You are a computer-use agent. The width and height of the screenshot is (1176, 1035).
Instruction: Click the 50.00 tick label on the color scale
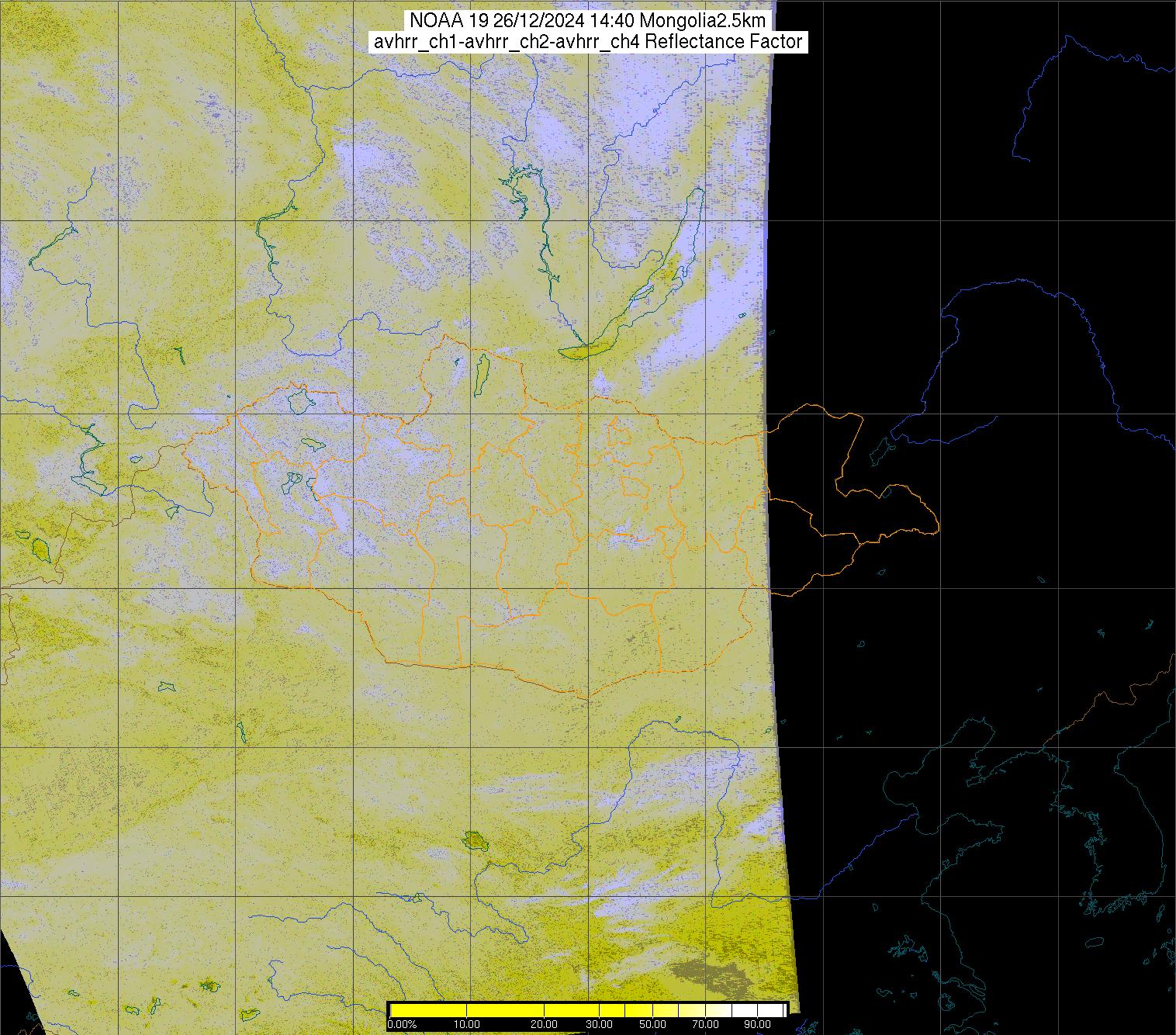(x=652, y=1024)
